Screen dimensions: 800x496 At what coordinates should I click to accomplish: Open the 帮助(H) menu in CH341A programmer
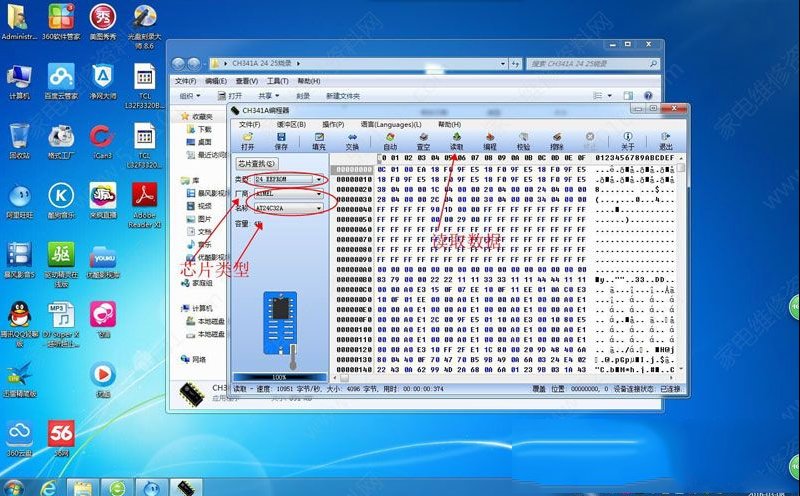449,125
